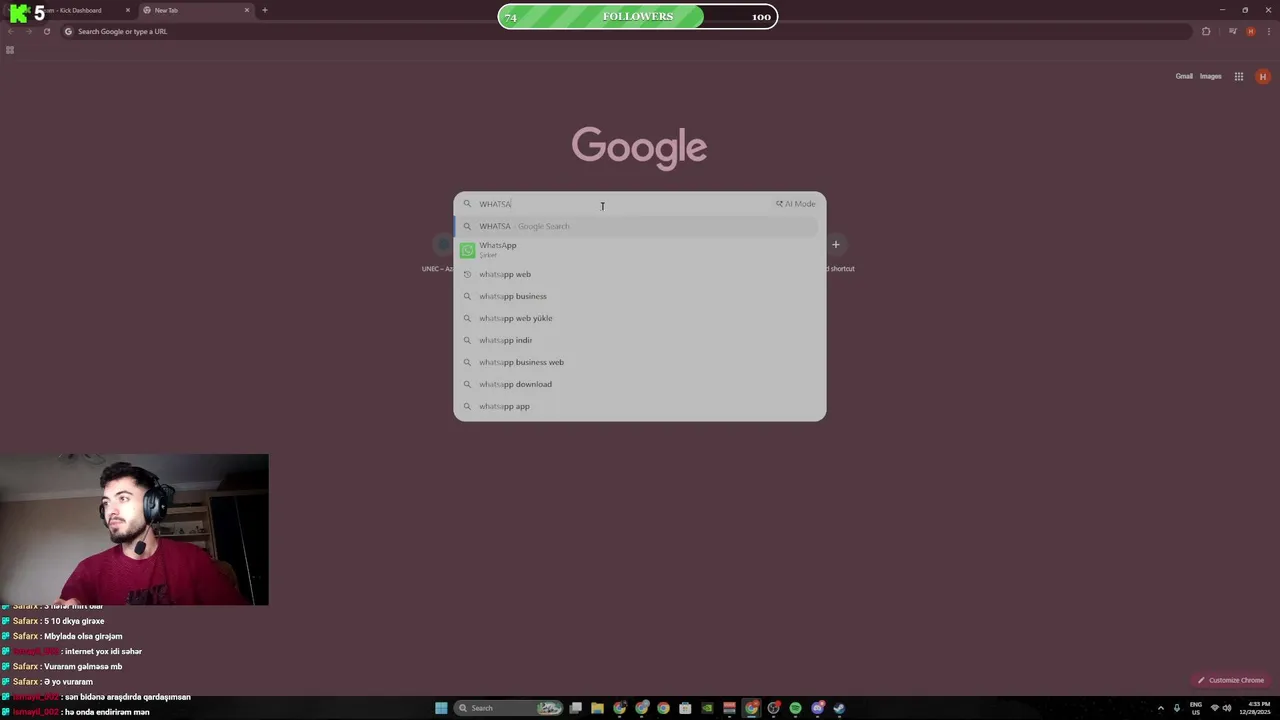
Task: Open the UNEC shortcut tile
Action: click(440, 252)
